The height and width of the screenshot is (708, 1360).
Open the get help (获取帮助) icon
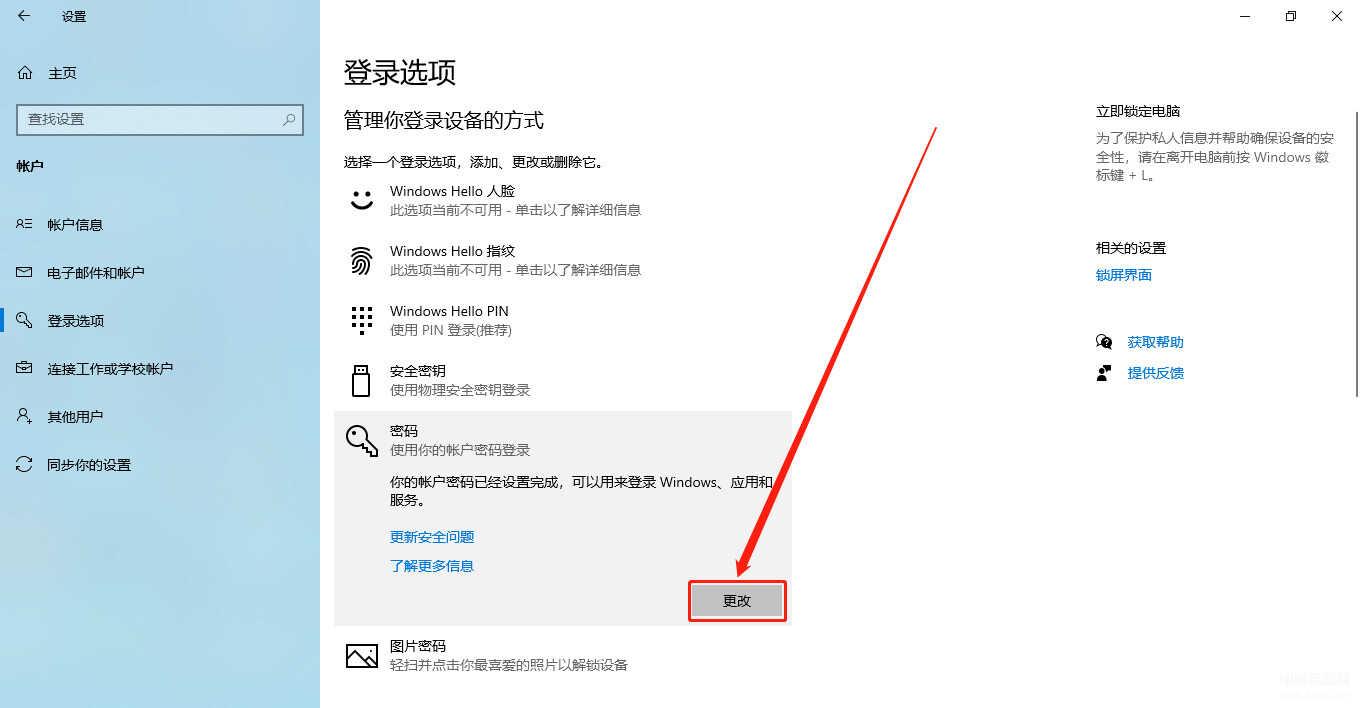click(x=1104, y=342)
